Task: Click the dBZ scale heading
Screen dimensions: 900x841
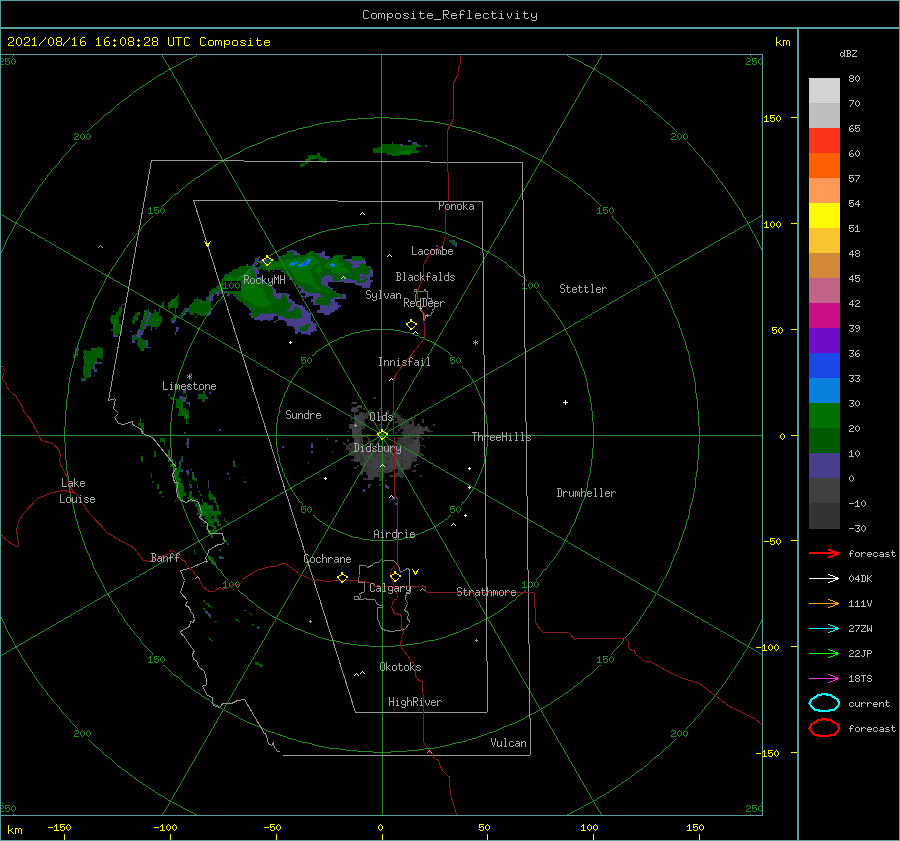Action: click(848, 53)
